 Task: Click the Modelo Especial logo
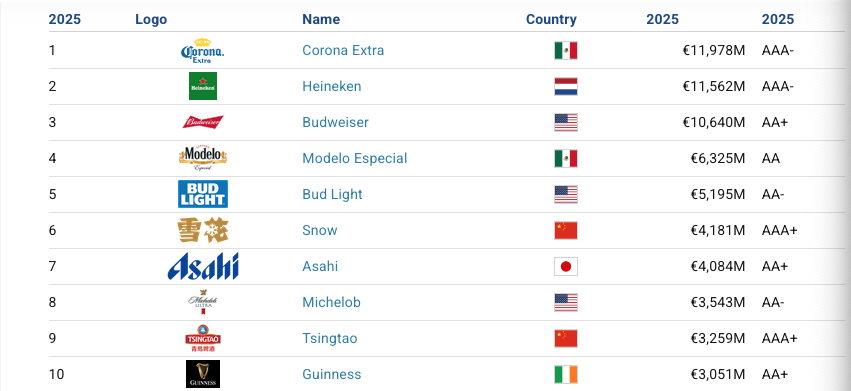[x=203, y=158]
